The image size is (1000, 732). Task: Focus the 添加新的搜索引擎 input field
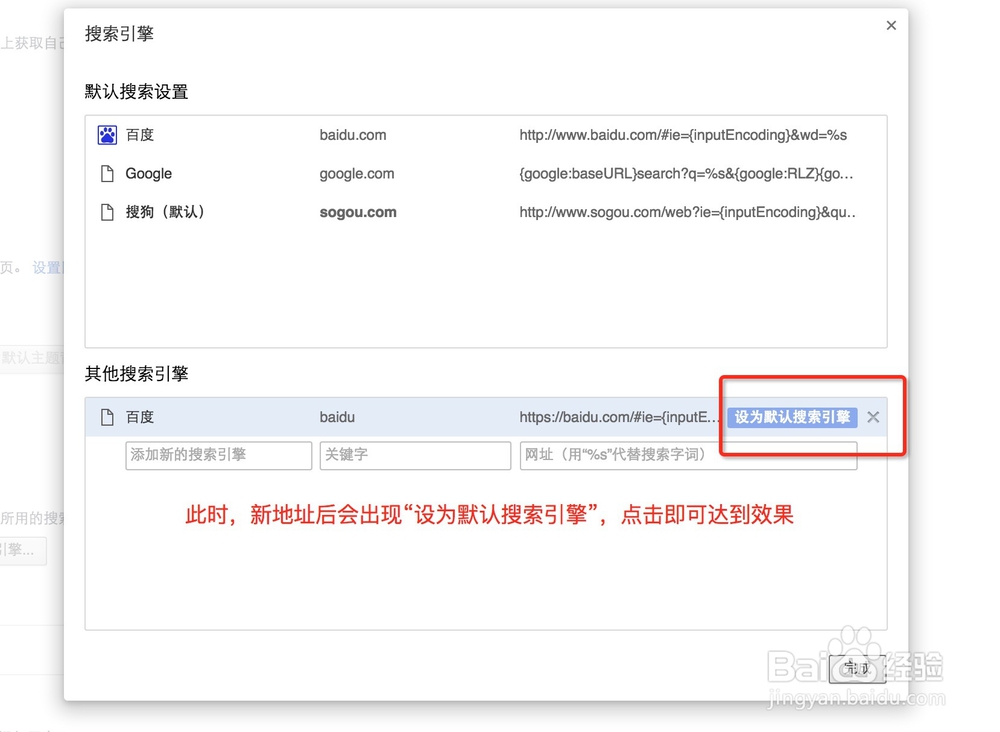tap(219, 455)
